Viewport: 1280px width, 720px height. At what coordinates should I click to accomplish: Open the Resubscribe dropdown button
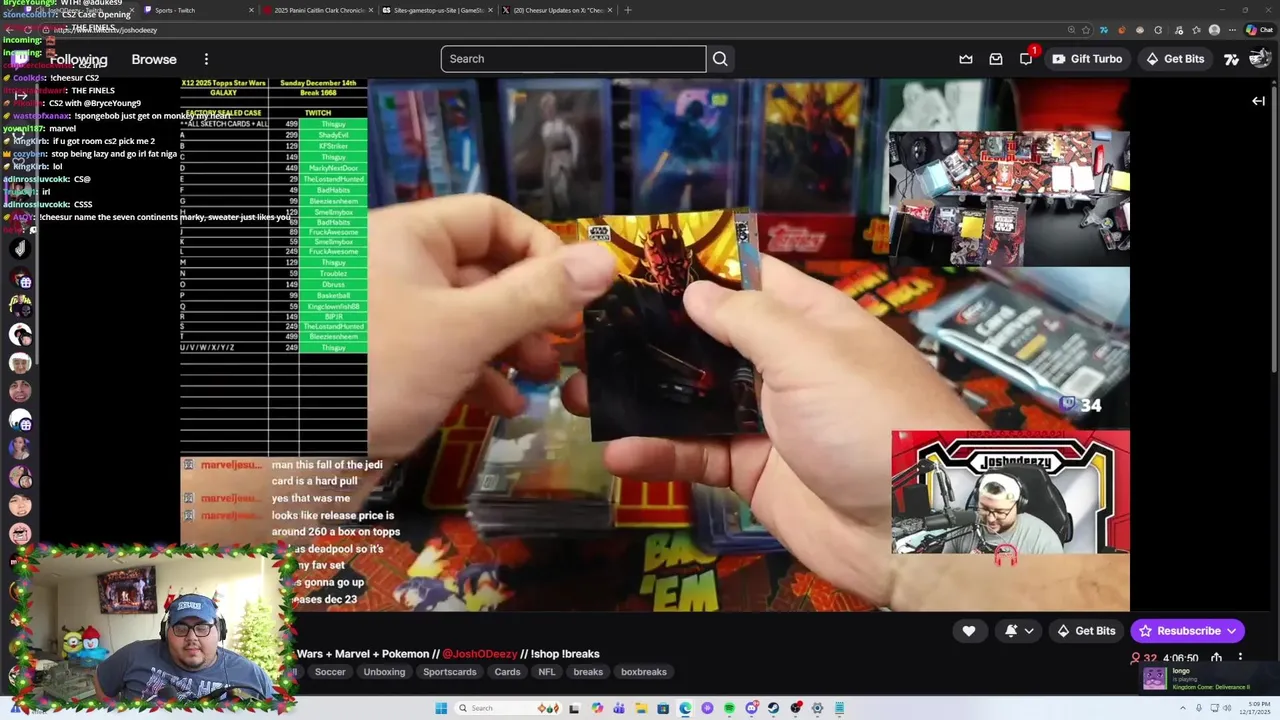(x=1188, y=631)
